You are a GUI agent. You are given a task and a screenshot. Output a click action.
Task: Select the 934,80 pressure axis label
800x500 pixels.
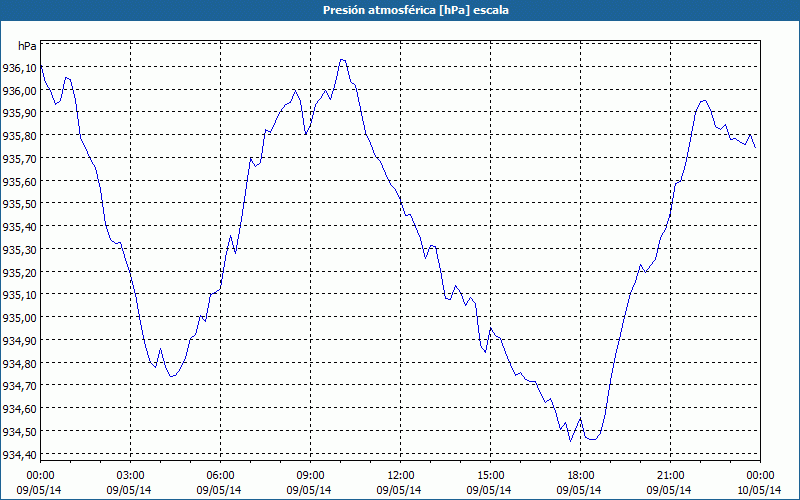(20, 364)
